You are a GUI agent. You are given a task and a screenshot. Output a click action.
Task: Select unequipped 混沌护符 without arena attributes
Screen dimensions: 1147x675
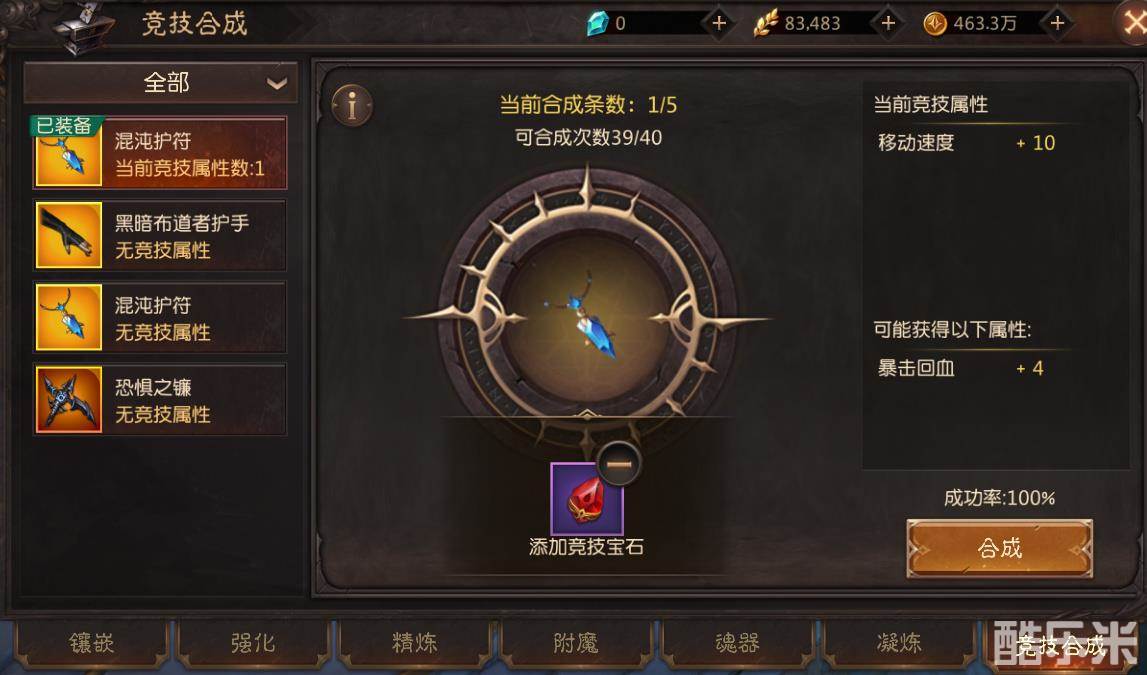160,317
